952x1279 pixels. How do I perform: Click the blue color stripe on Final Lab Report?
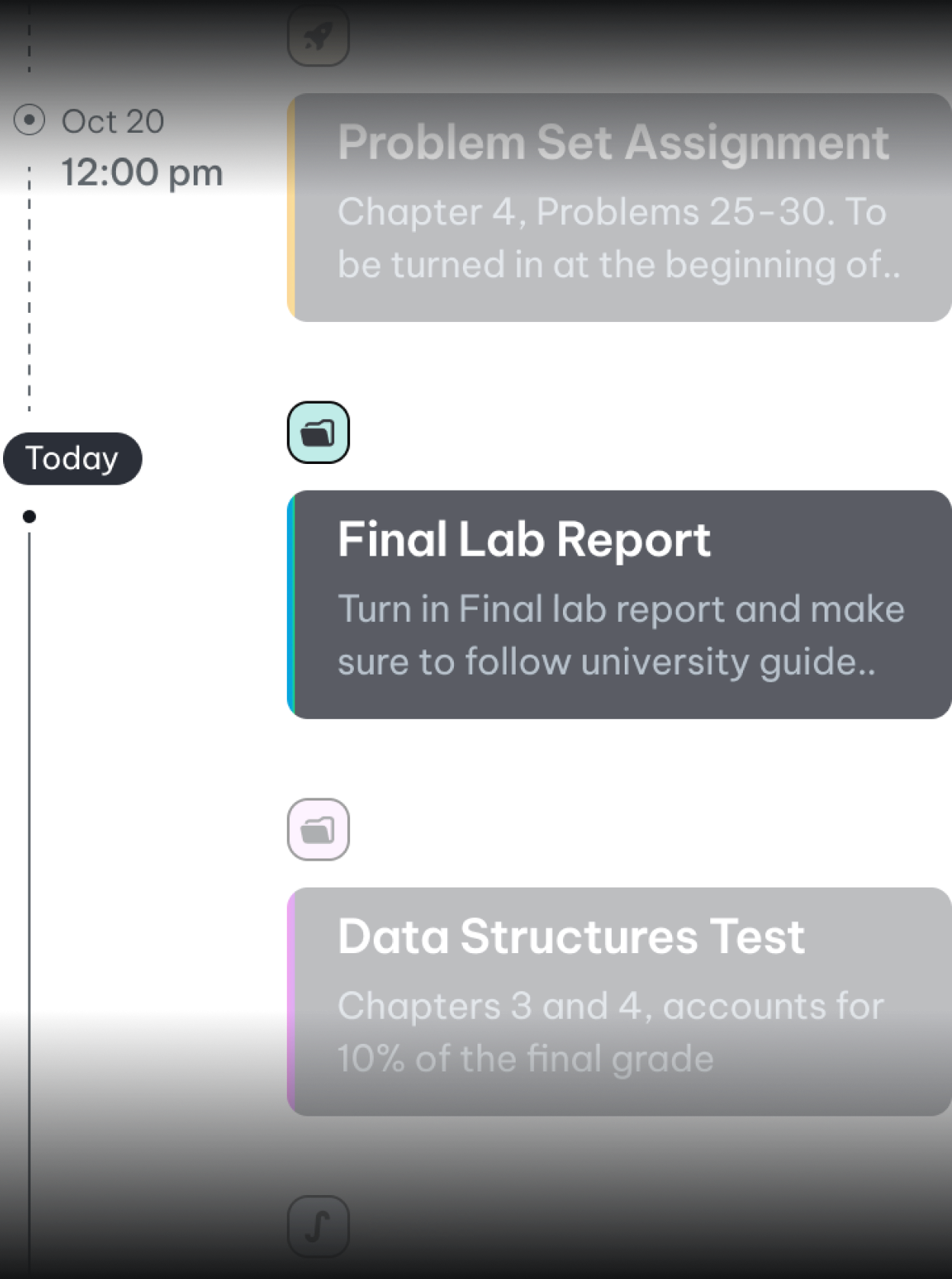point(291,604)
